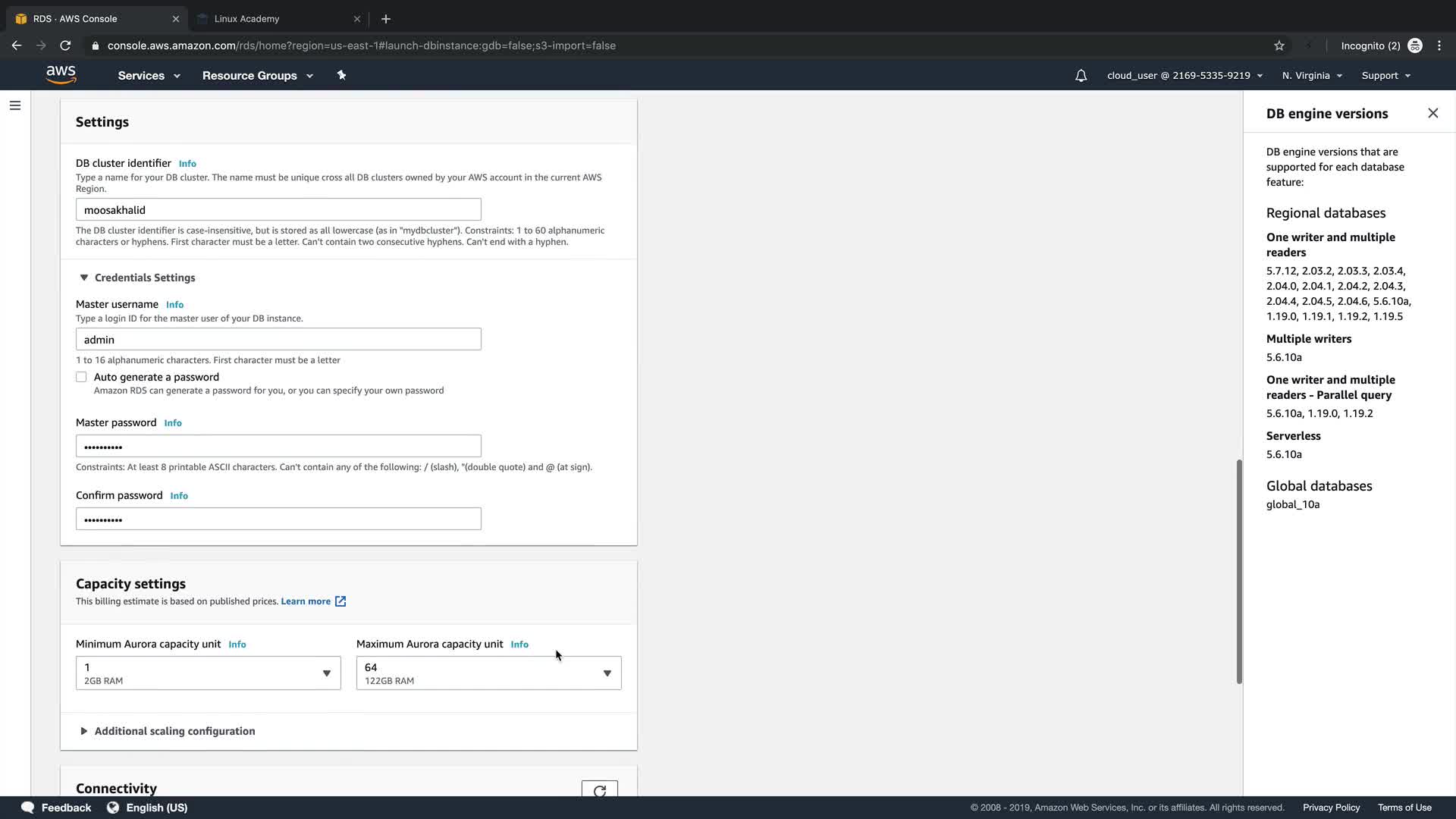Viewport: 1456px width, 819px height.
Task: Open external link icon beside Learn more
Action: 340,601
